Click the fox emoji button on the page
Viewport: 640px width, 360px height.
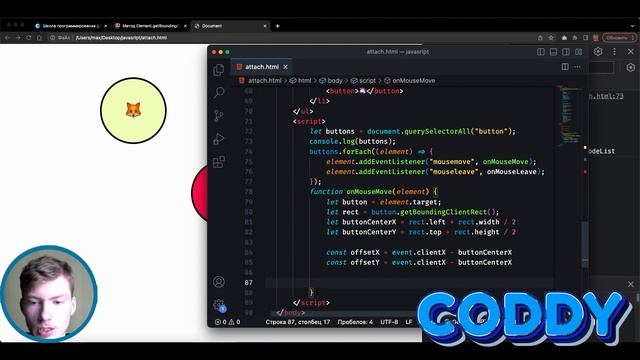pos(133,110)
